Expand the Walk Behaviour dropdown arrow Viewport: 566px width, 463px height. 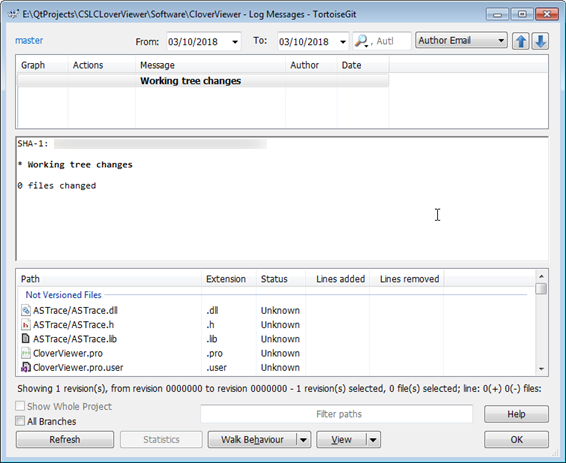304,440
